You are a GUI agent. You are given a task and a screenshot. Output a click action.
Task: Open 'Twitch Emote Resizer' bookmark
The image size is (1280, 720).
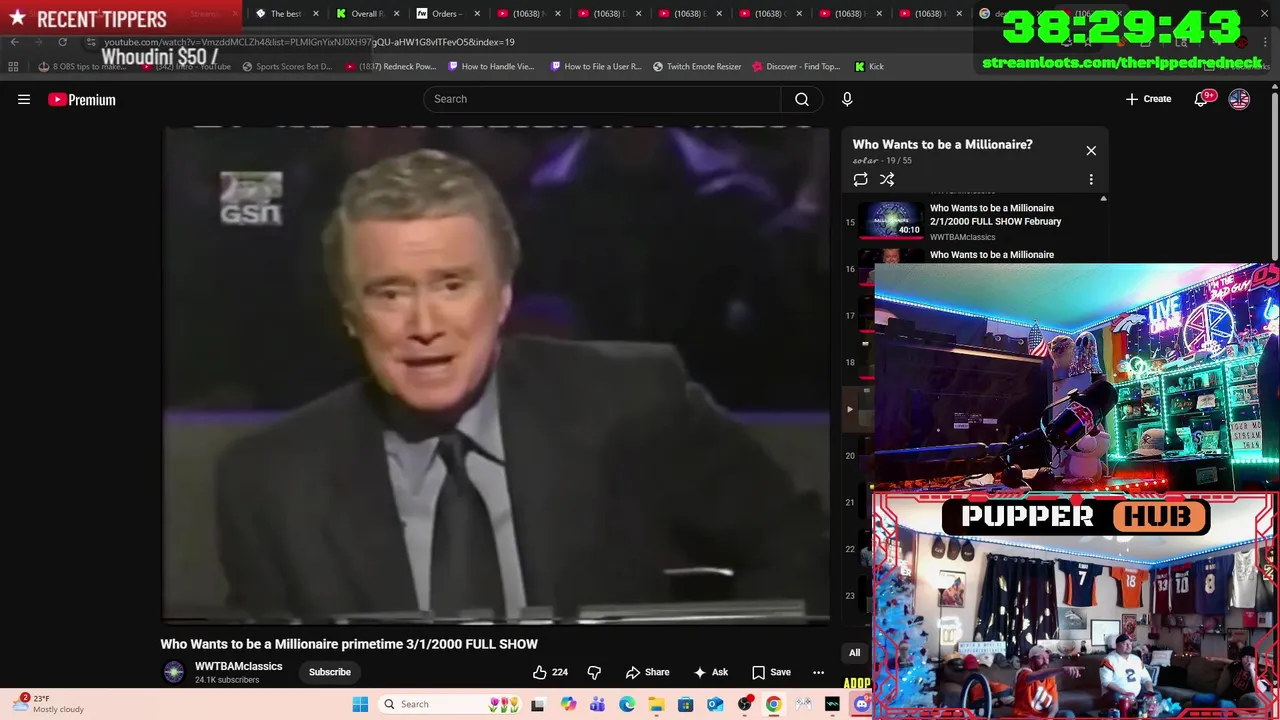coord(696,67)
